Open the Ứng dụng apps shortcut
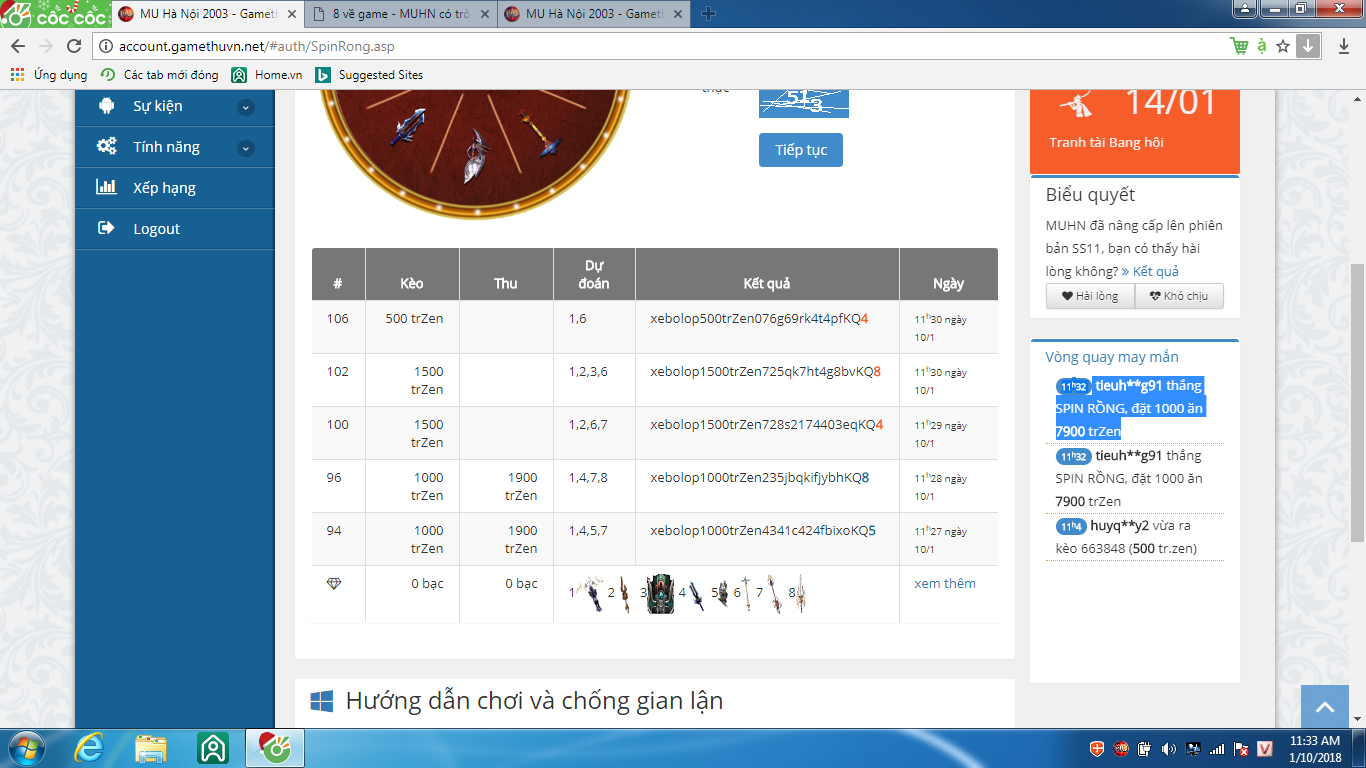This screenshot has width=1366, height=768. [48, 75]
